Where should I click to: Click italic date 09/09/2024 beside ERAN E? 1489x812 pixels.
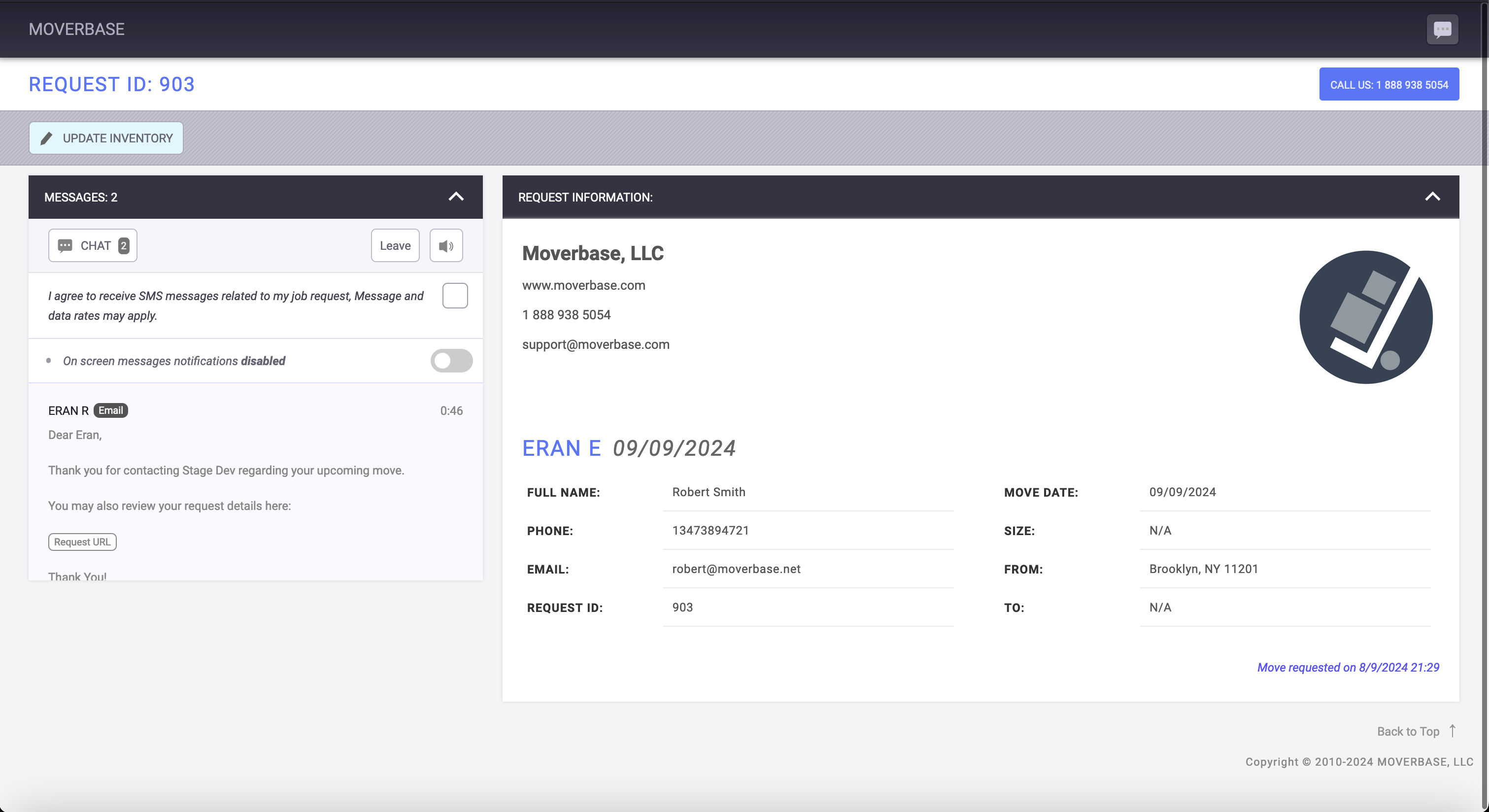tap(674, 448)
